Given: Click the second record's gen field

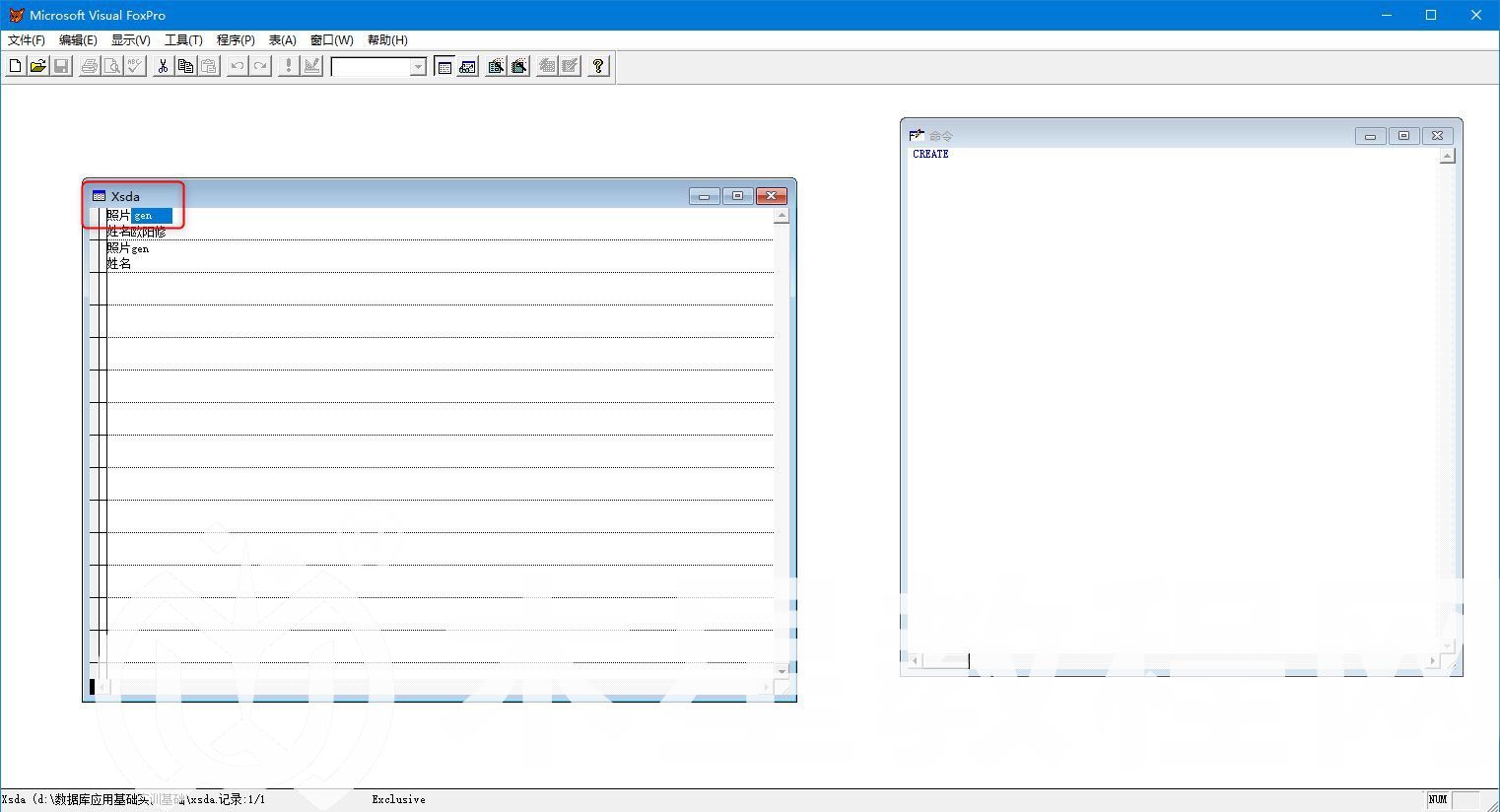Looking at the screenshot, I should coord(140,248).
